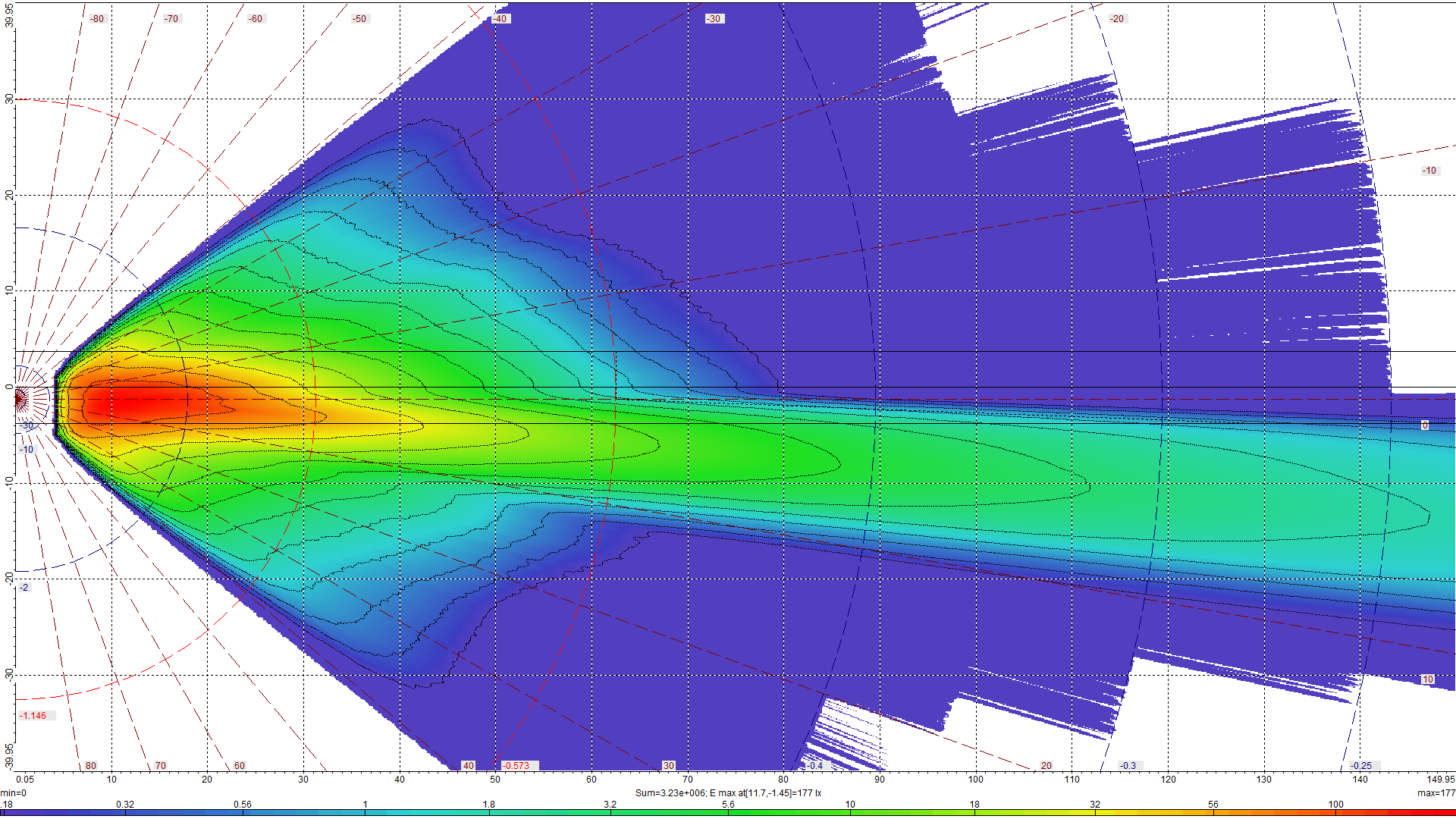Click the 90 tick on horizontal axis
The image size is (1456, 819).
(879, 779)
